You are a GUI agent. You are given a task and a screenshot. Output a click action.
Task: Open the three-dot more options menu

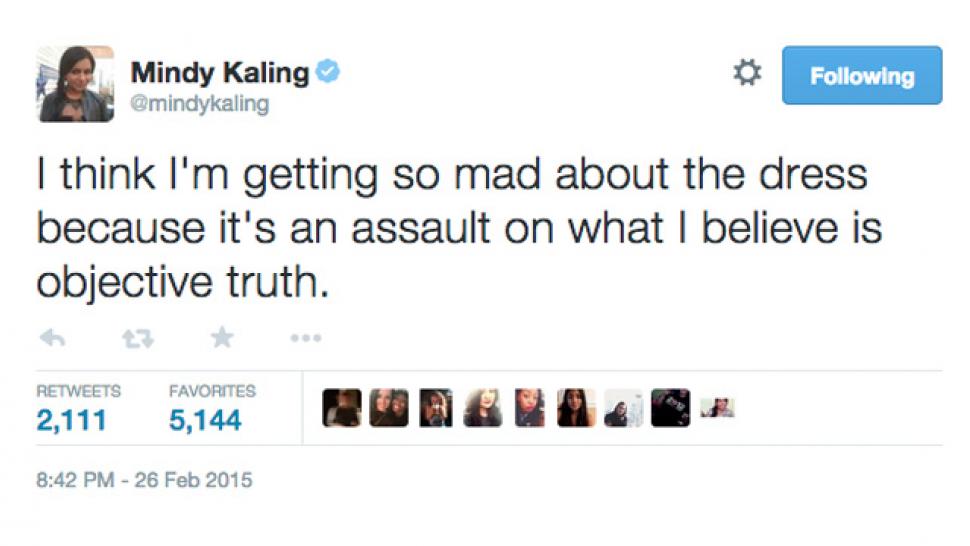click(306, 339)
